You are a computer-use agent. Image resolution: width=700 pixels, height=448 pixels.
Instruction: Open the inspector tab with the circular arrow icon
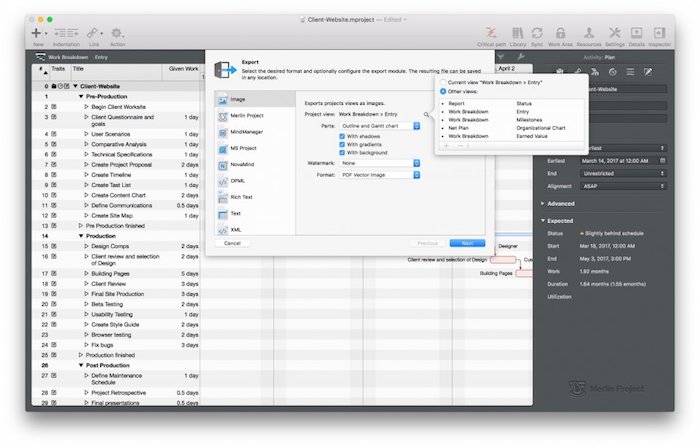pyautogui.click(x=612, y=72)
